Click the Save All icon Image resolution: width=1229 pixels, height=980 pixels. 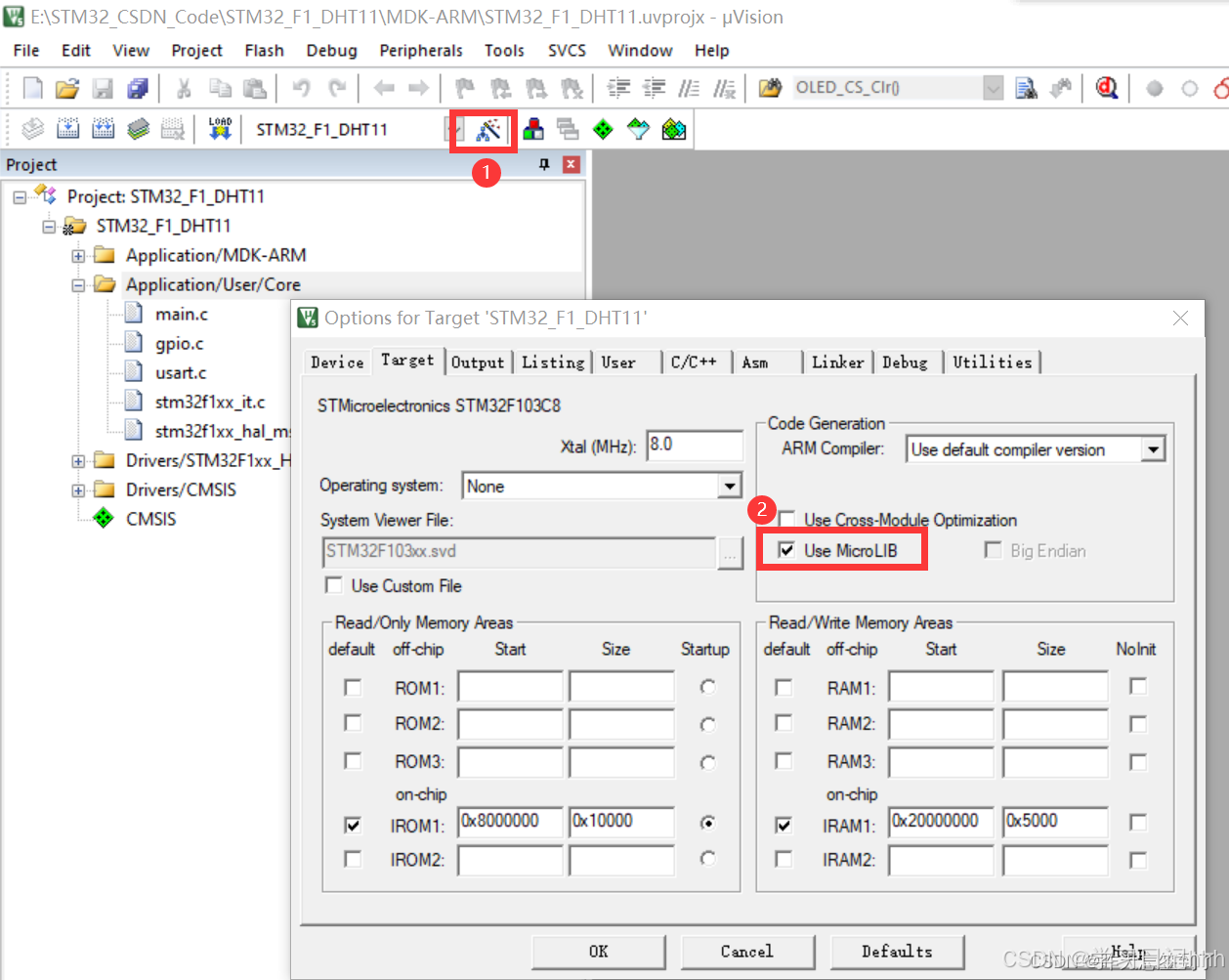[138, 88]
